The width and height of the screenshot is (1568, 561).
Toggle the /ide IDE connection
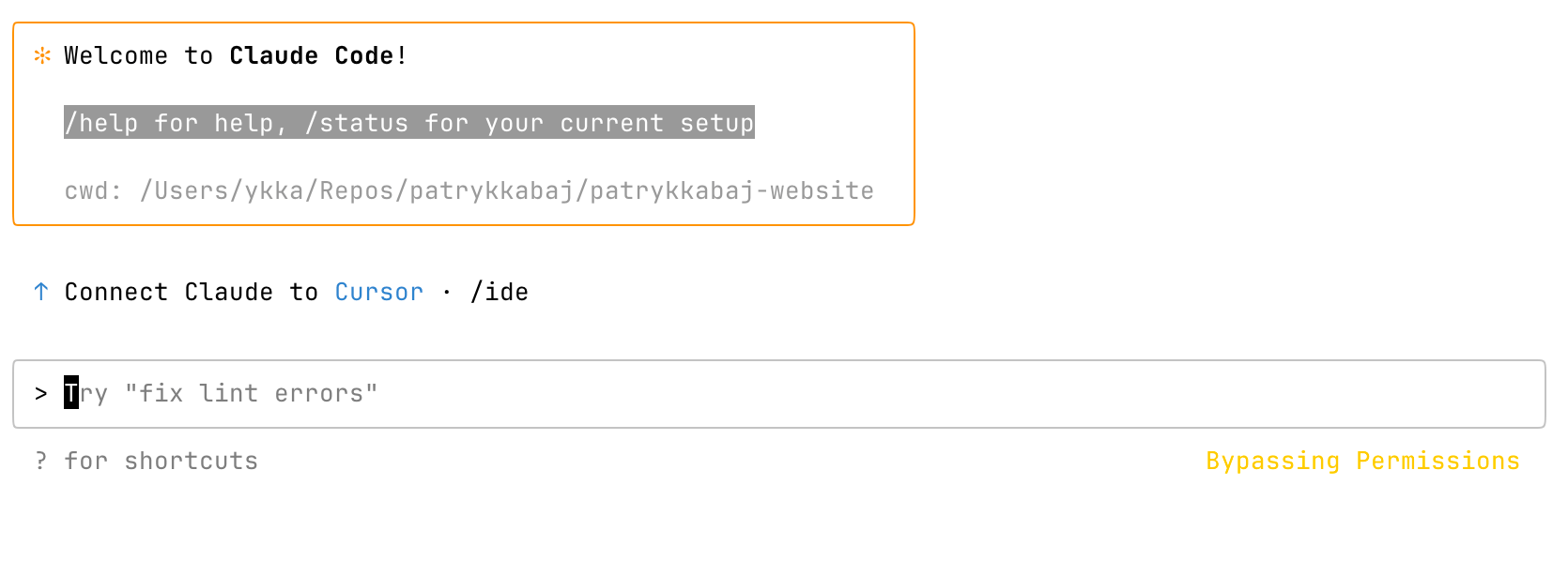pos(501,292)
